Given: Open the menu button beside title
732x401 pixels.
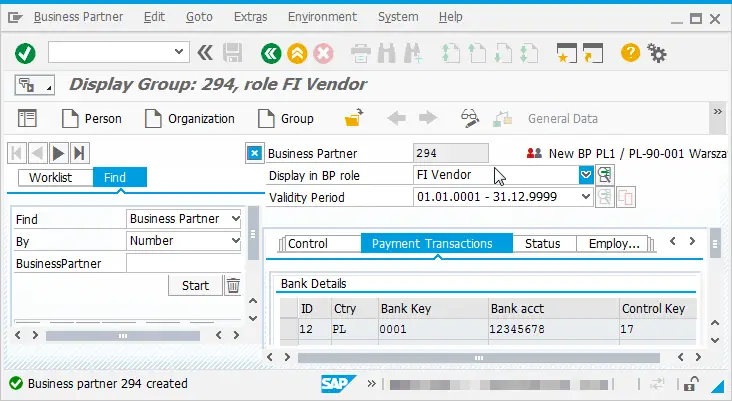Looking at the screenshot, I should [35, 85].
